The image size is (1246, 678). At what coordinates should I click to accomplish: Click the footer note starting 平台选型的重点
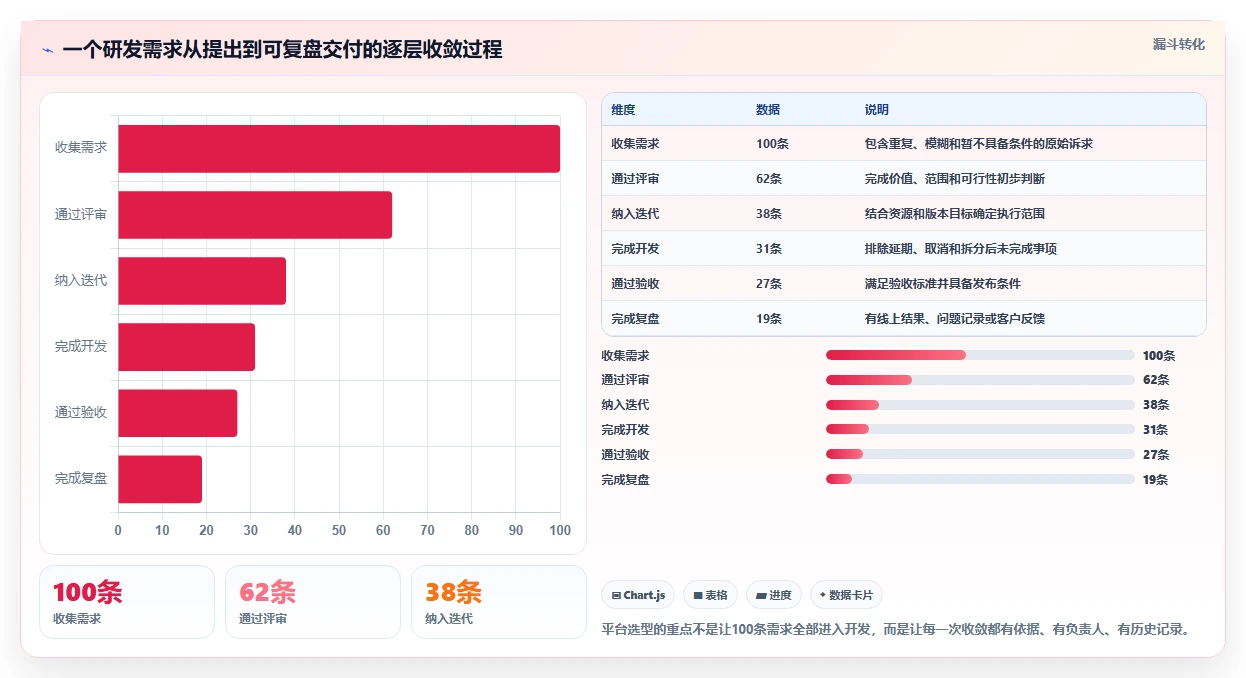(x=898, y=630)
